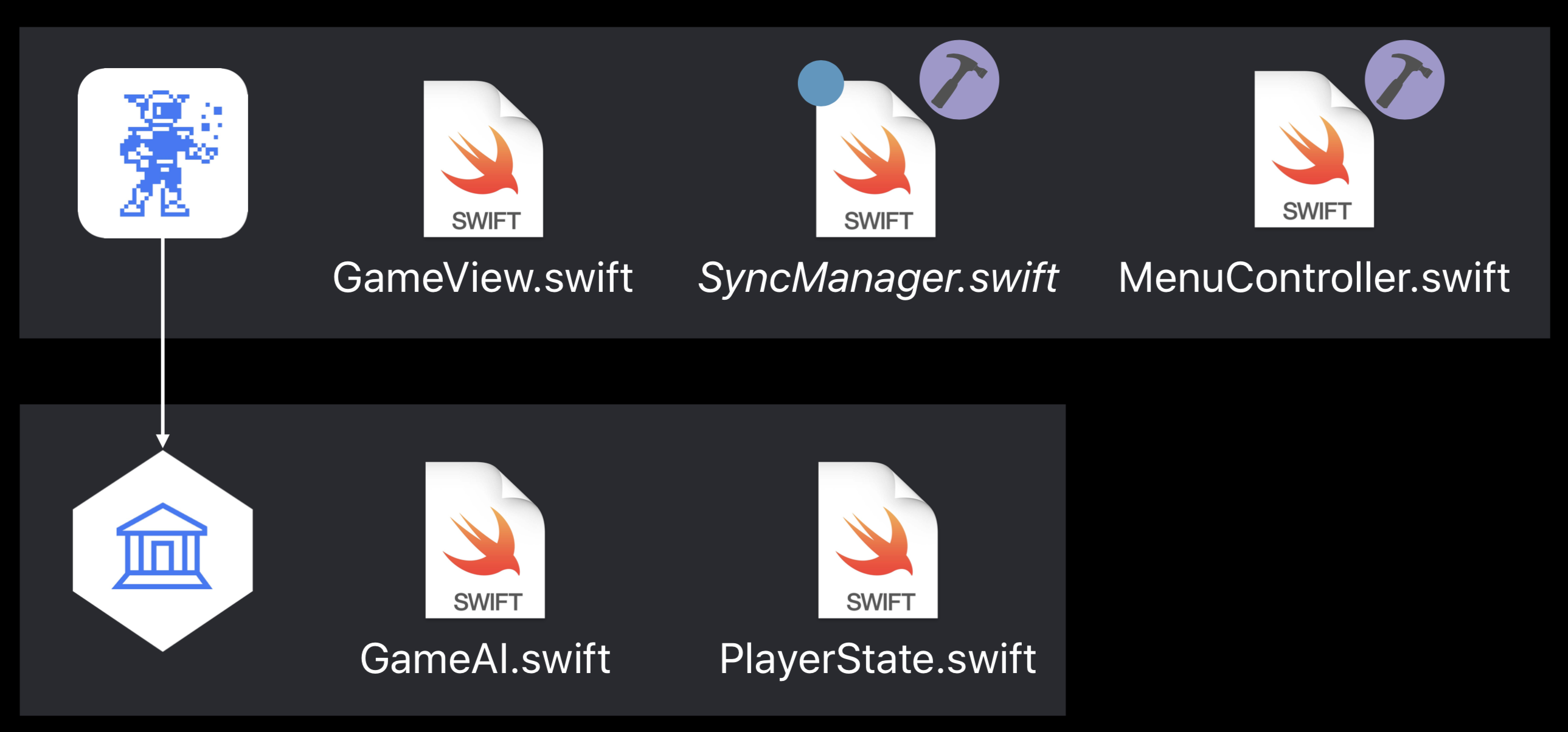Select the PlayerState.swift file icon

878,540
